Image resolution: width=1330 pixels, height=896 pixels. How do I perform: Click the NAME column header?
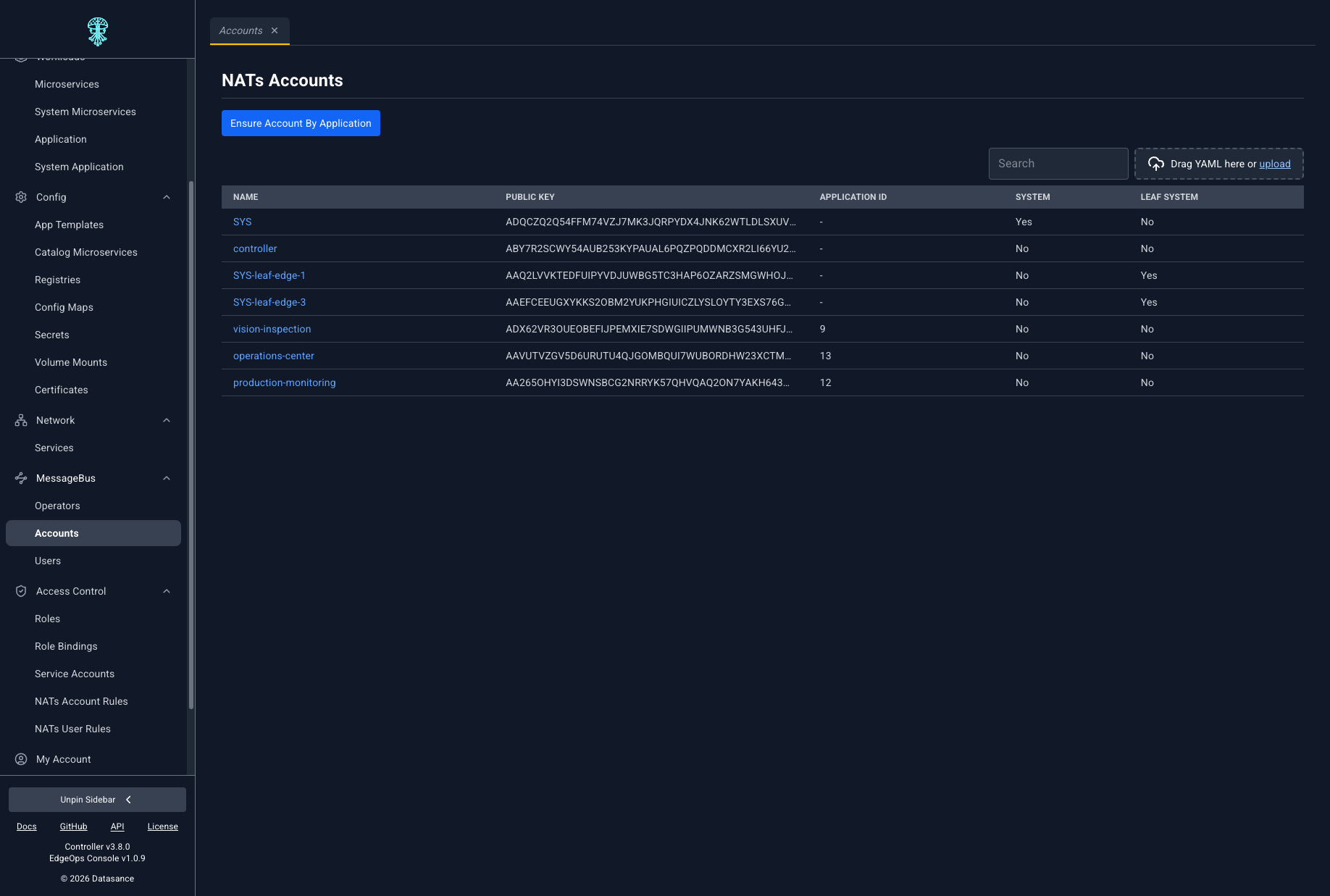(246, 197)
